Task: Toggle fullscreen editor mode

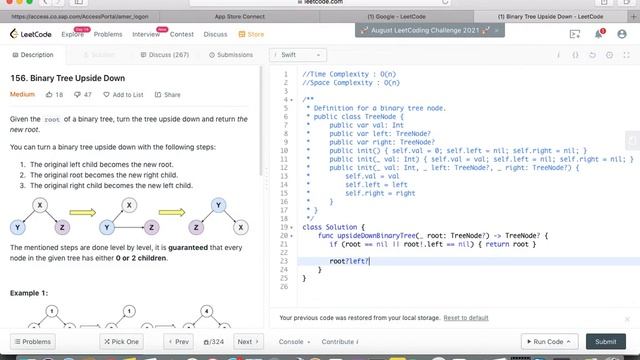Action: pos(627,55)
